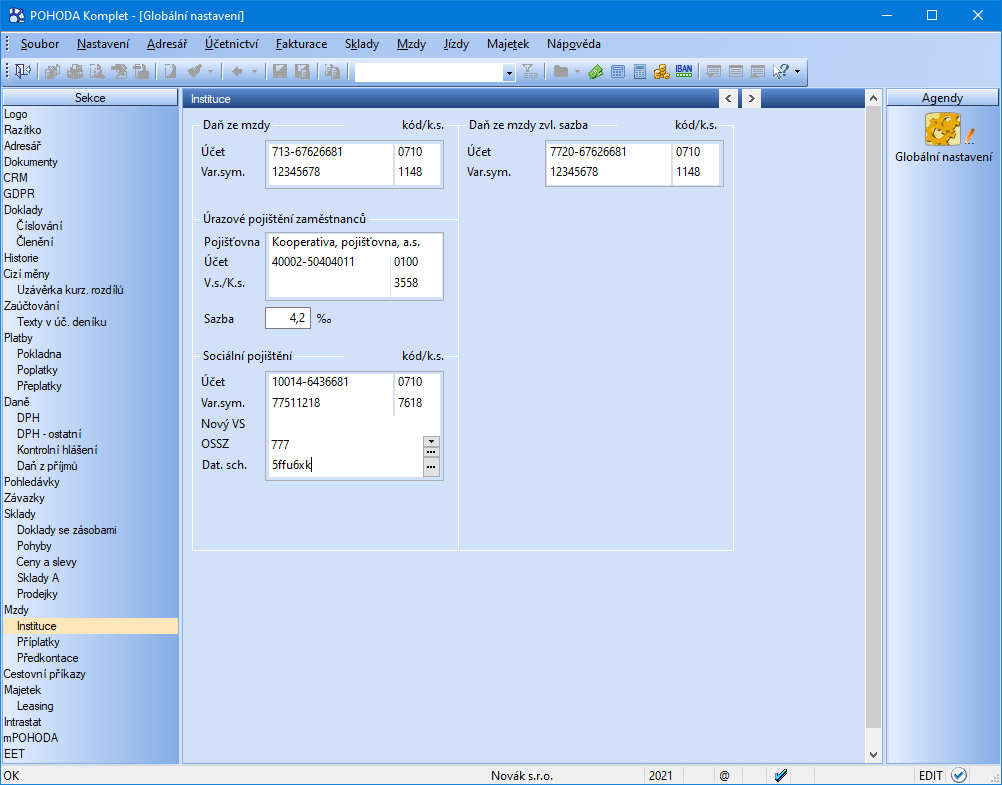Open the Účetnictví menu
Screen dimensions: 1002x785
pyautogui.click(x=231, y=44)
